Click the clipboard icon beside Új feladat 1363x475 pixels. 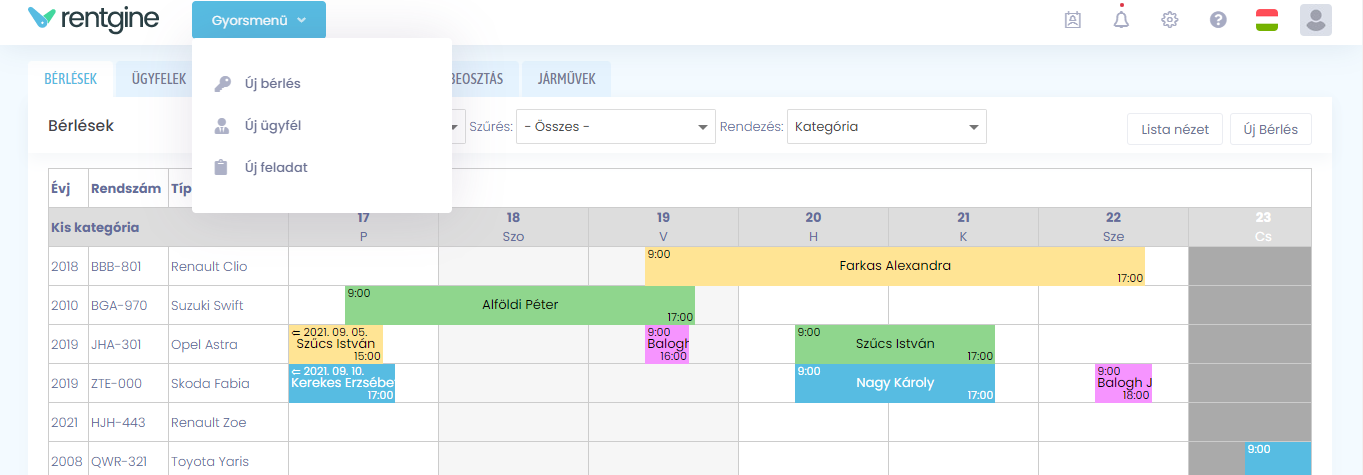pyautogui.click(x=222, y=168)
